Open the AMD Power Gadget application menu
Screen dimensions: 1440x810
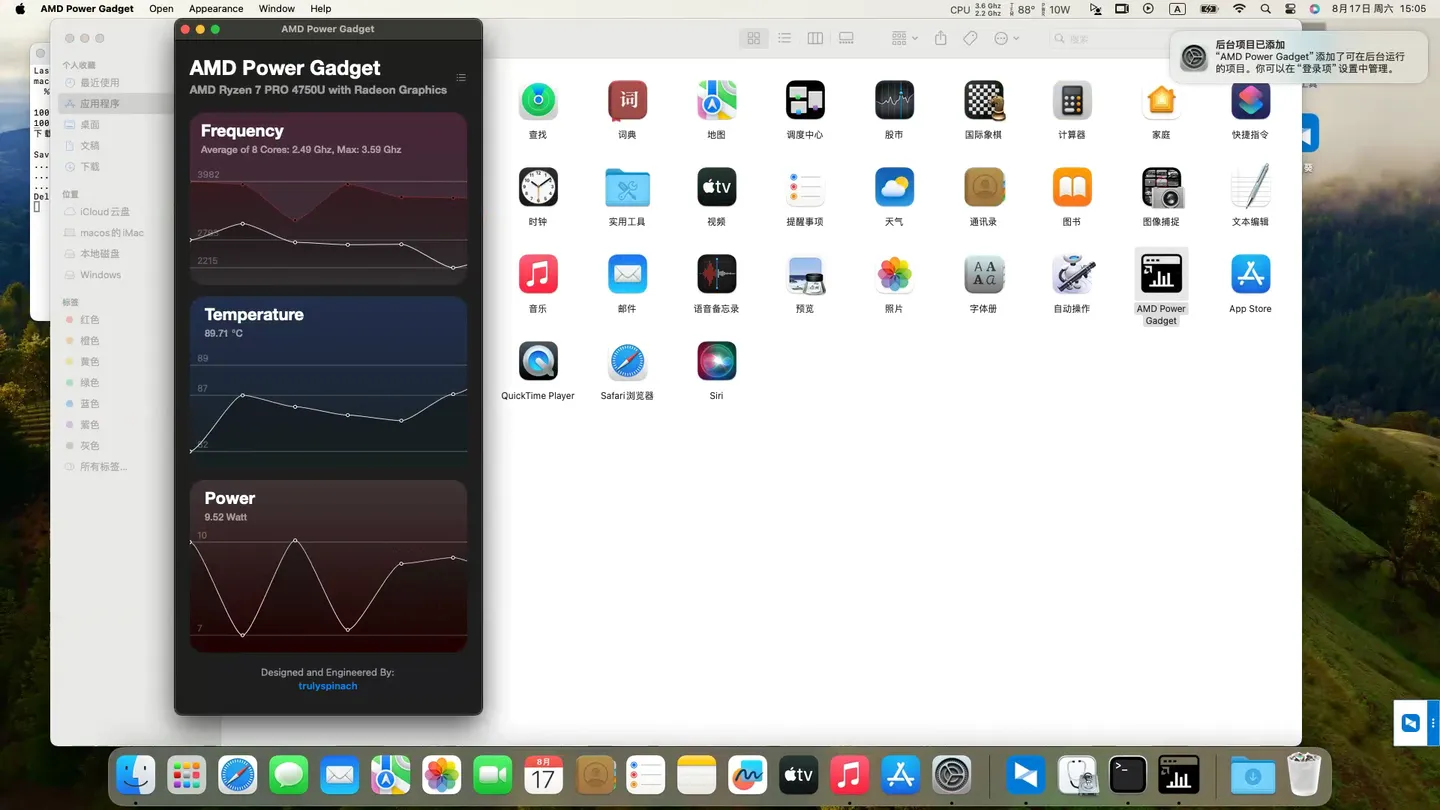click(87, 8)
